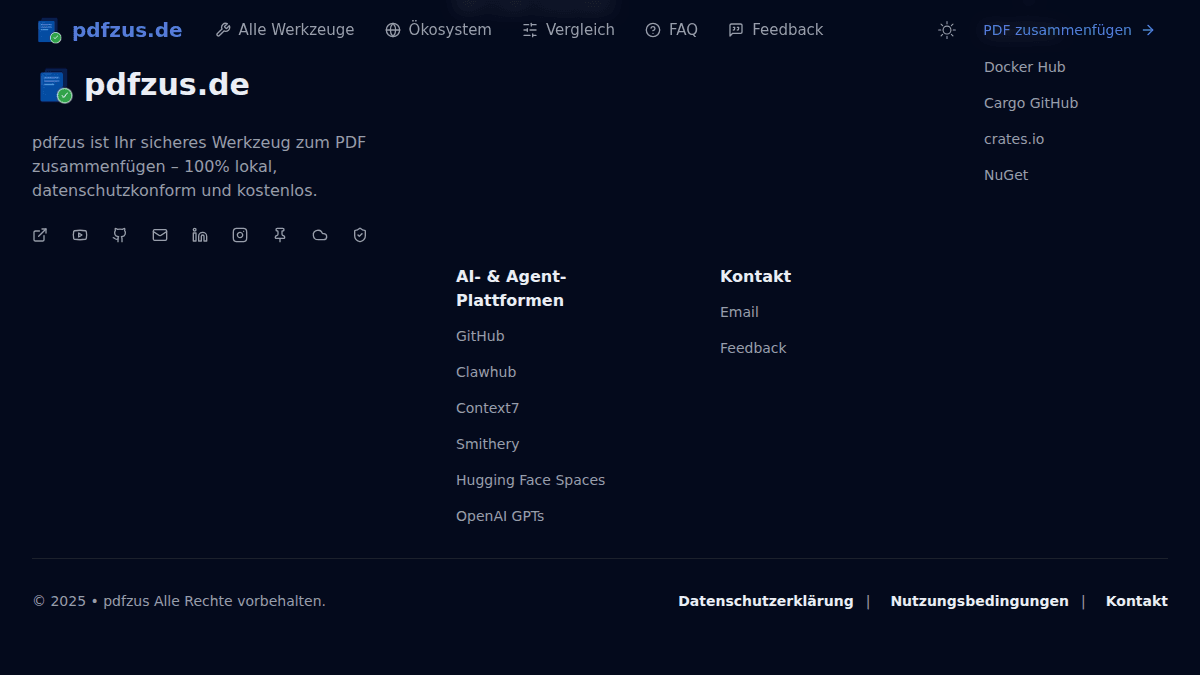
Task: Click AI- & Agent-Plattformen heading
Action: pyautogui.click(x=511, y=288)
